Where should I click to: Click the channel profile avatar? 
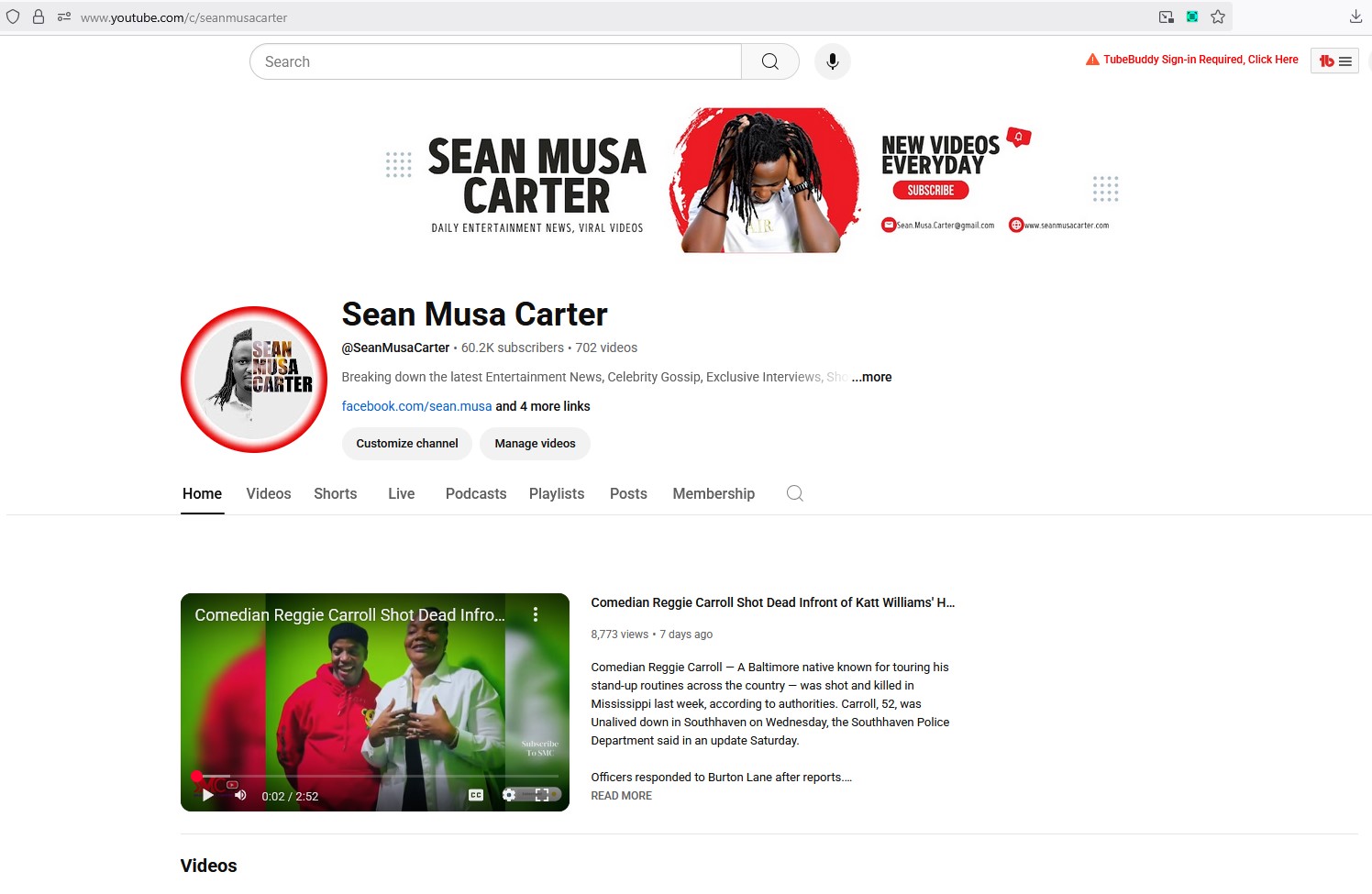[x=254, y=380]
